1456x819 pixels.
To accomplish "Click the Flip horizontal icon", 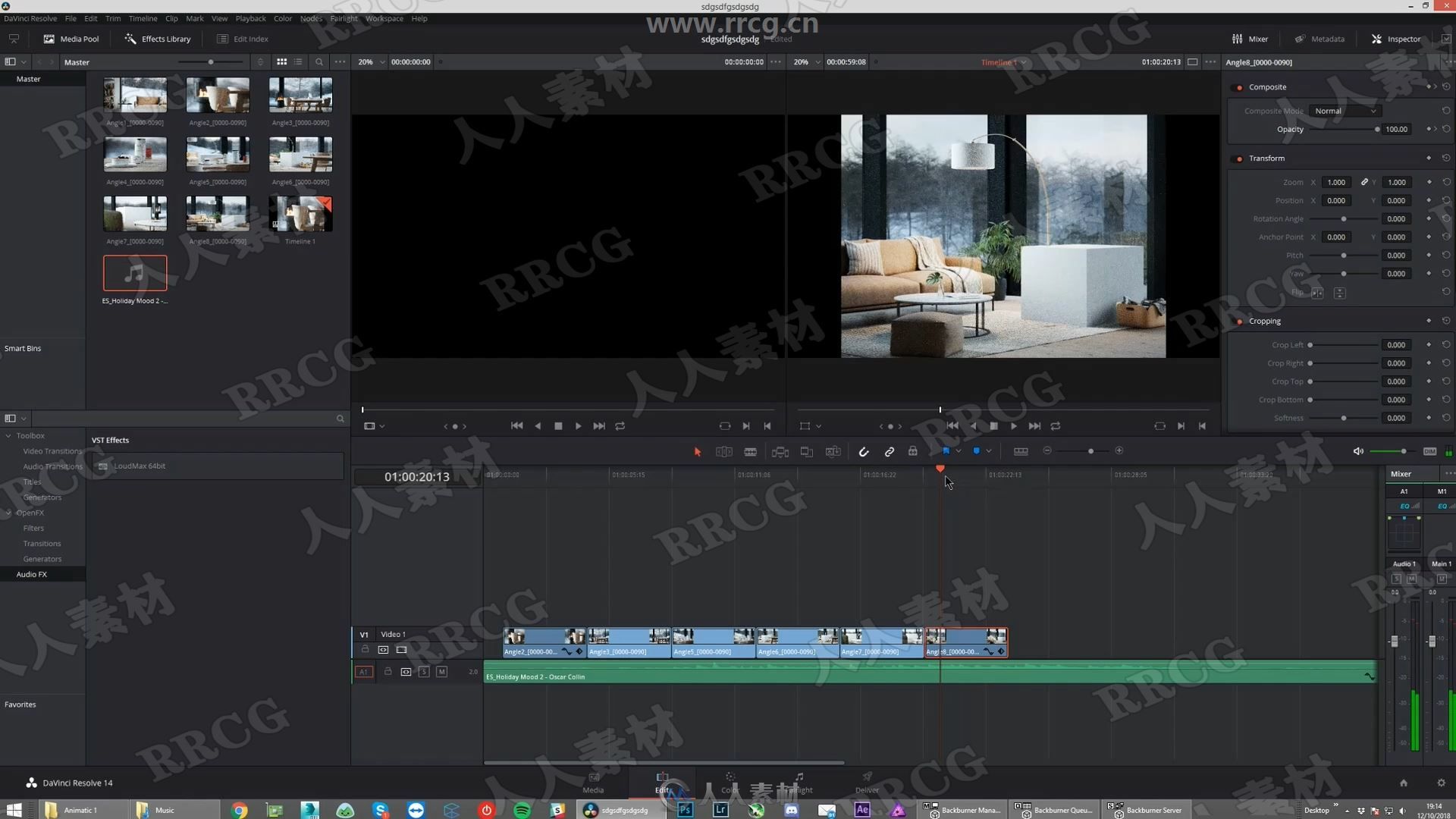I will (x=1318, y=293).
